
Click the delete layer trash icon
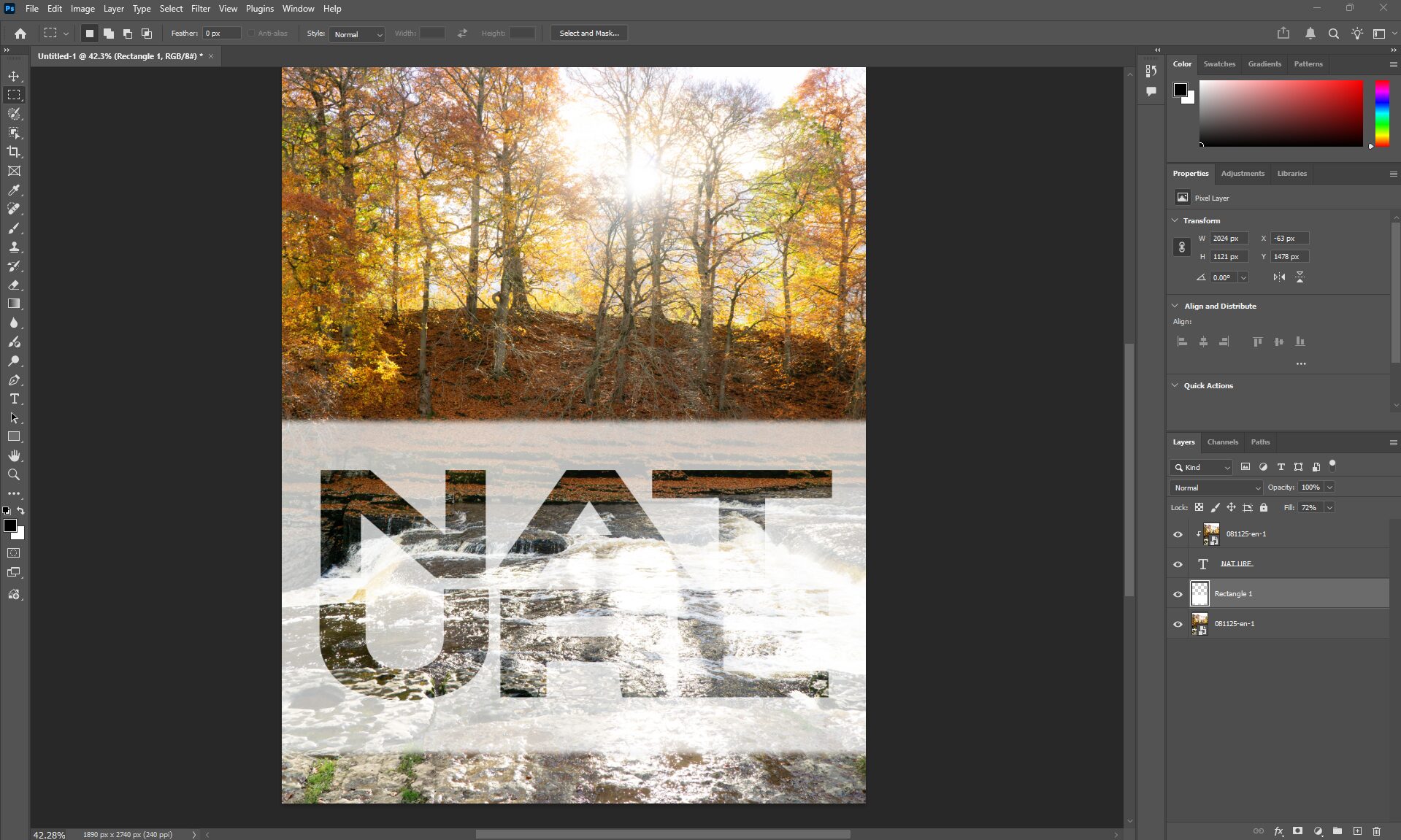[1376, 831]
